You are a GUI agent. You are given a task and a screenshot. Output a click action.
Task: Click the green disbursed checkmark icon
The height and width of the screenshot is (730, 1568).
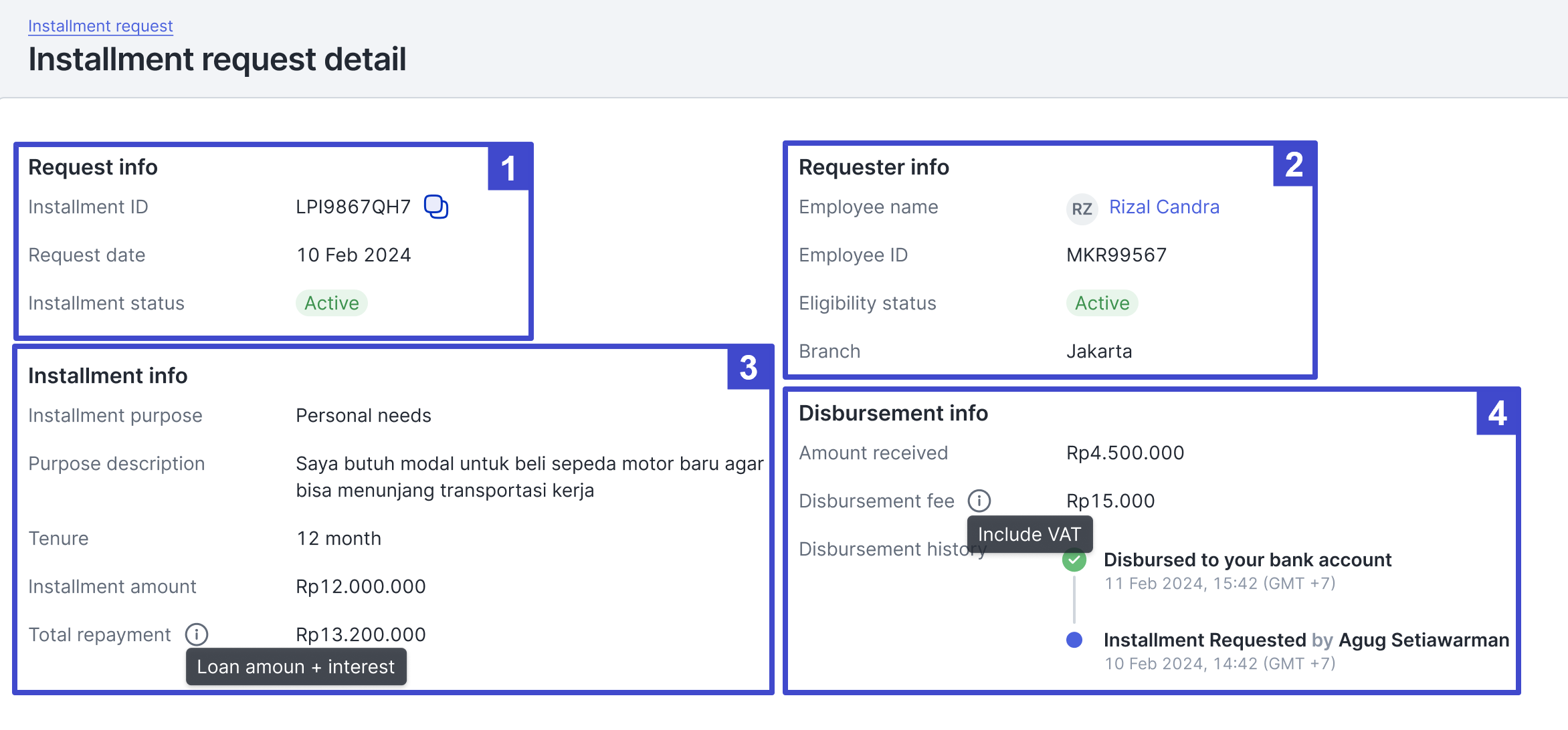pyautogui.click(x=1074, y=560)
